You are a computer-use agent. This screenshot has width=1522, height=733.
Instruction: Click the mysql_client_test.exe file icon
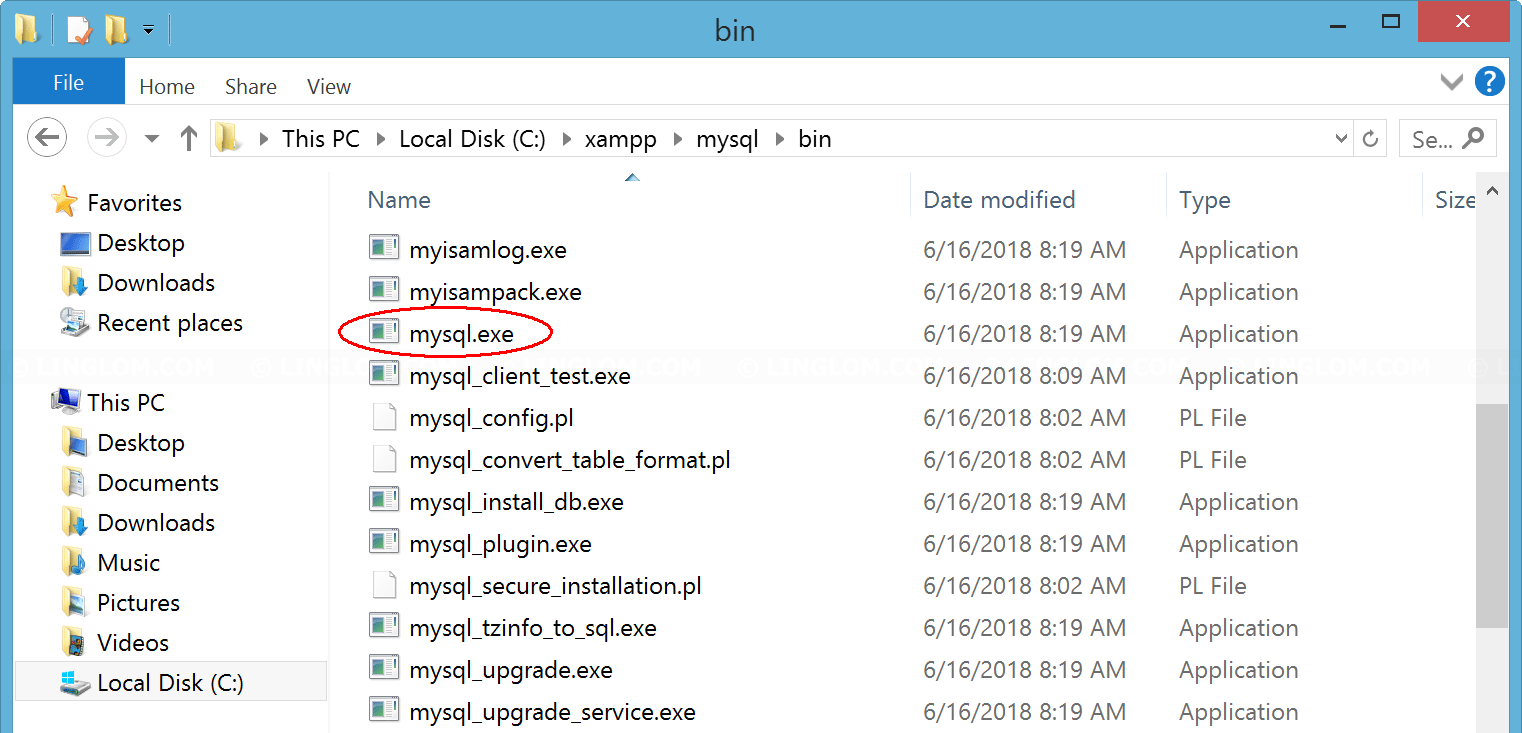coord(384,374)
